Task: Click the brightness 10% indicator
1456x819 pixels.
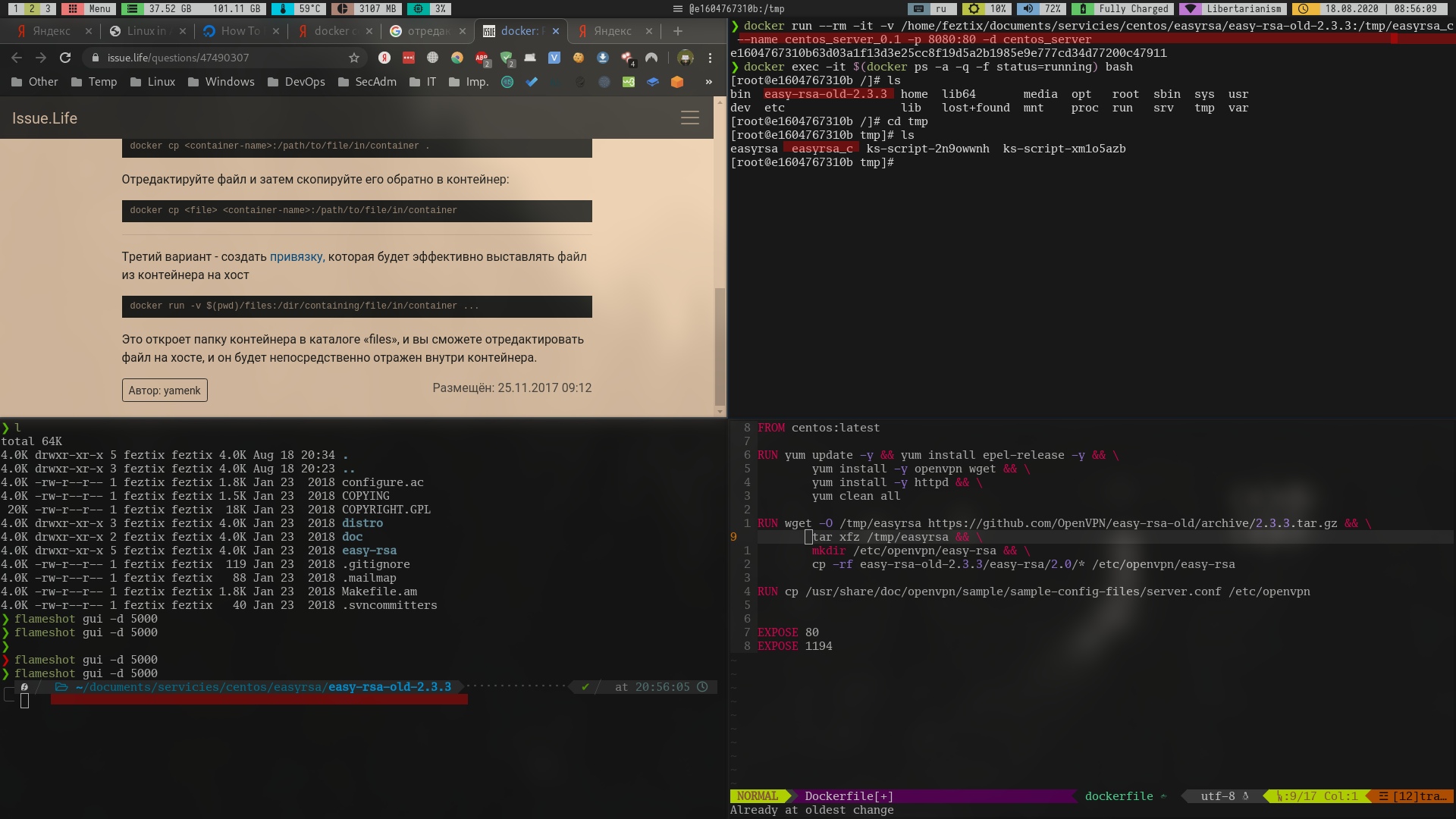Action: (x=988, y=8)
